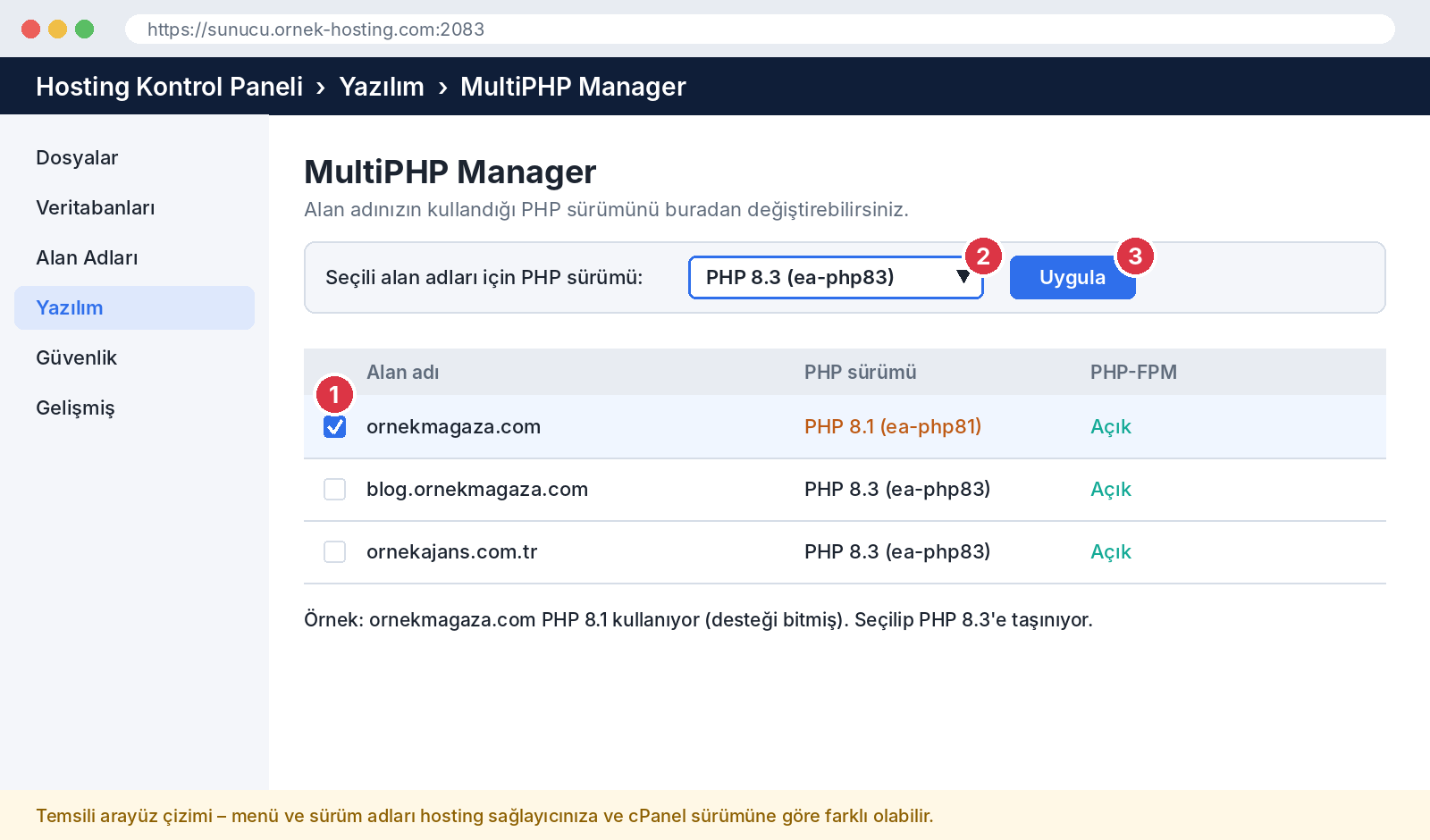Click the ornekajans.com.tr domain name

pos(452,552)
